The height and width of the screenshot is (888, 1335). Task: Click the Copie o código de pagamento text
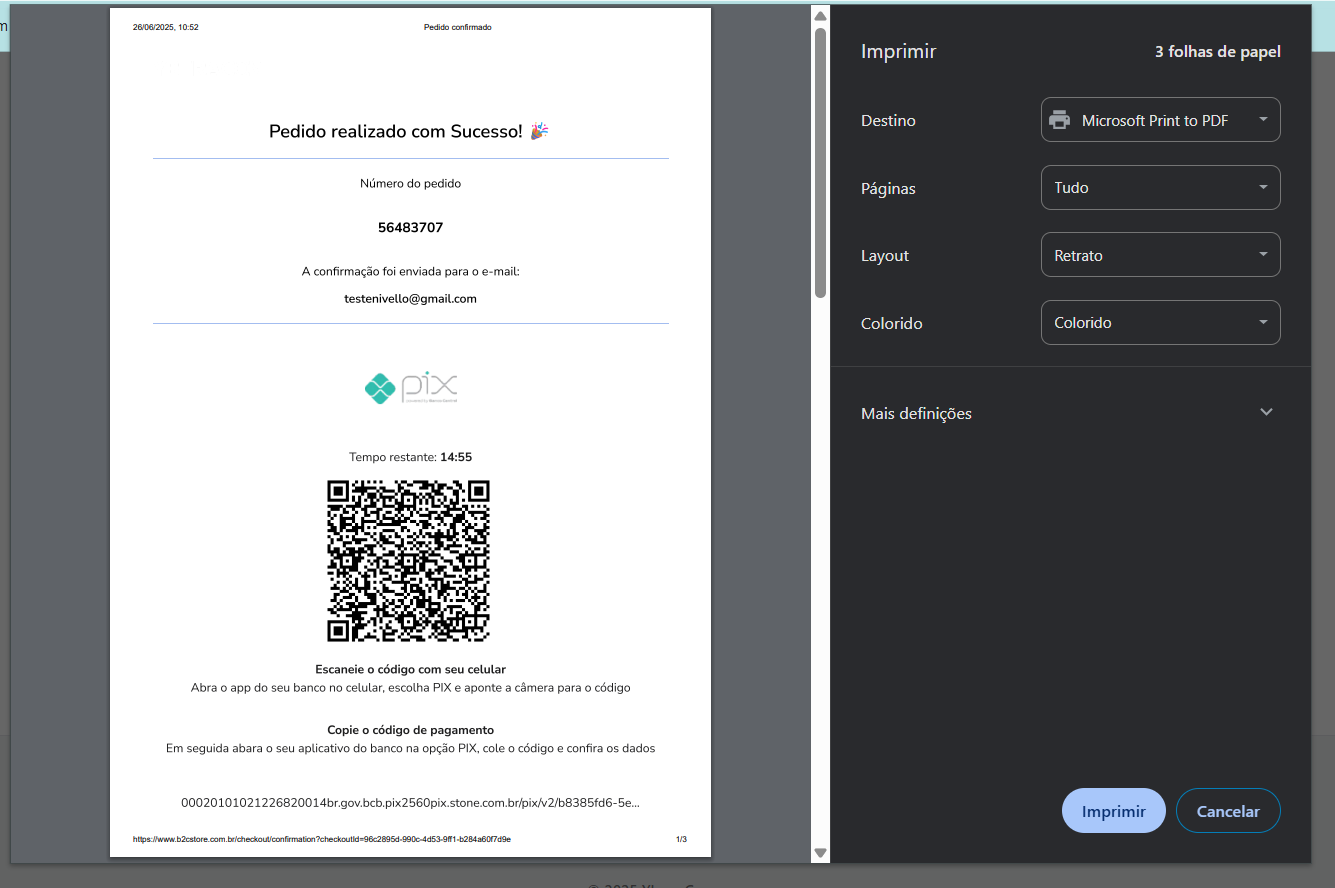[410, 730]
